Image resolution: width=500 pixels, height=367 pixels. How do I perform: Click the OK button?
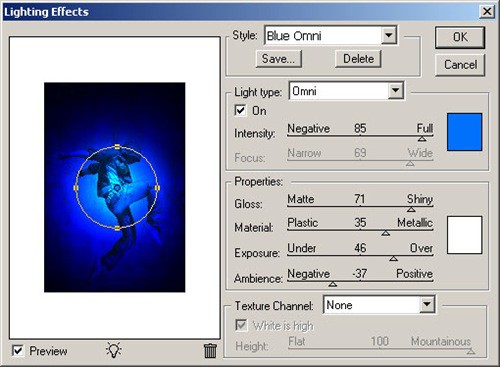460,37
